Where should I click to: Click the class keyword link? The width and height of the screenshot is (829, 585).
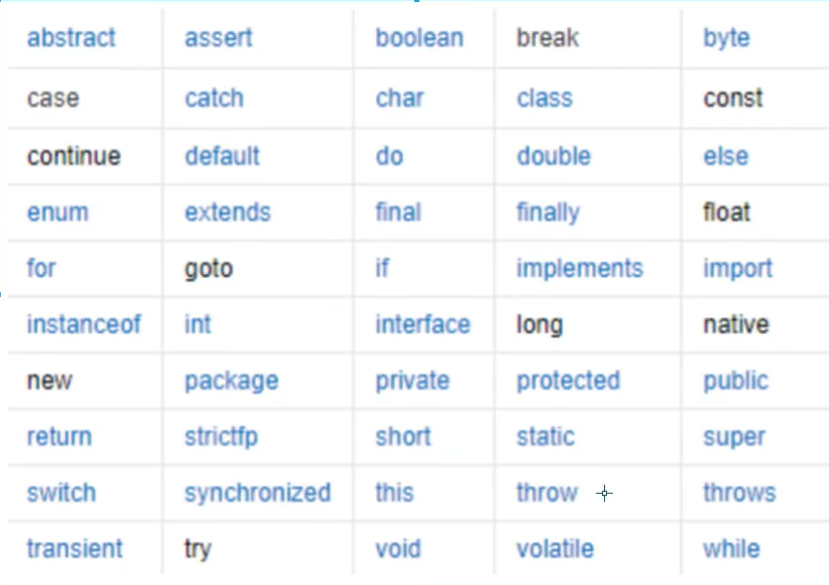(x=545, y=98)
